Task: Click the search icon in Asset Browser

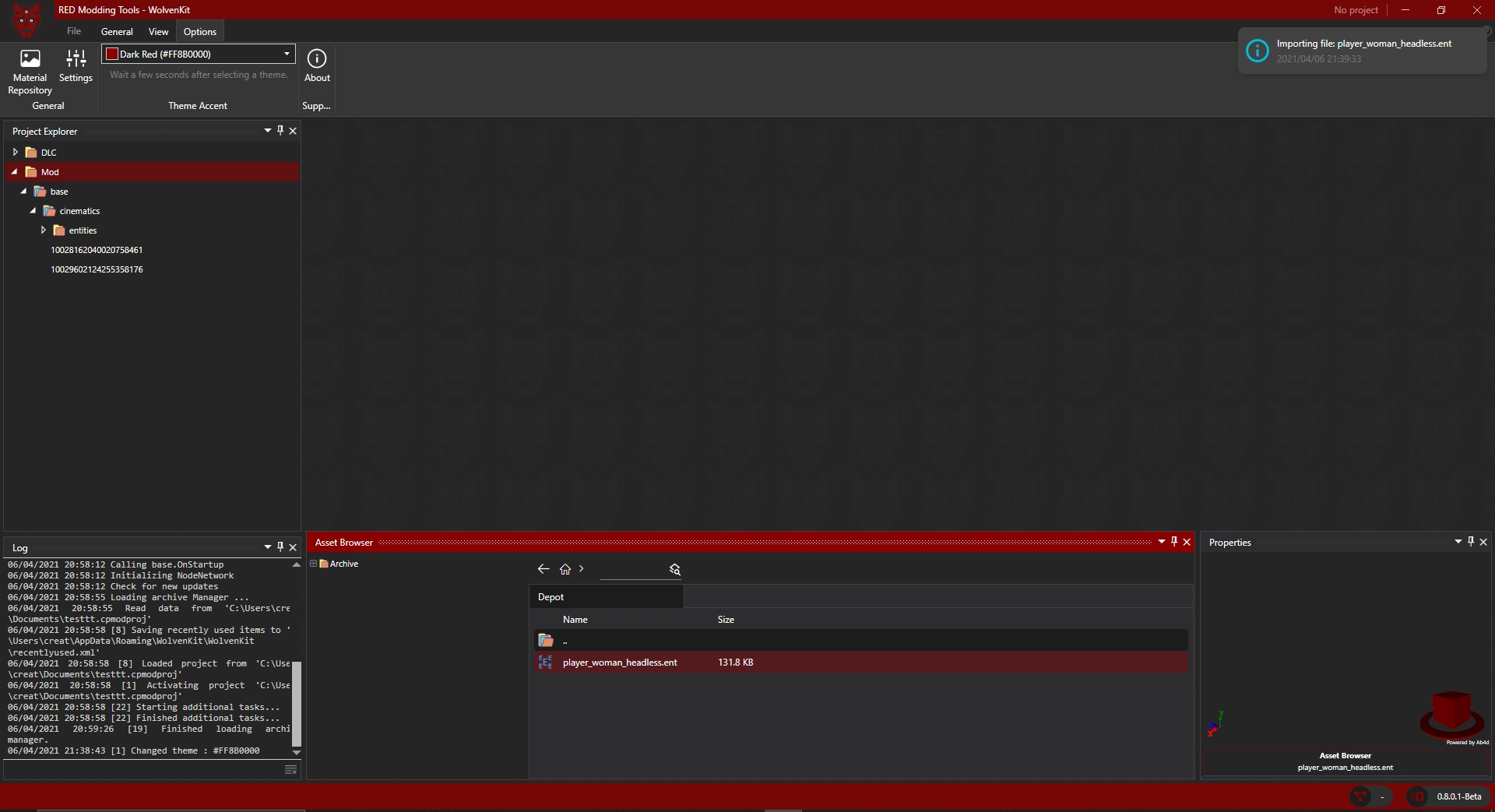Action: (675, 570)
